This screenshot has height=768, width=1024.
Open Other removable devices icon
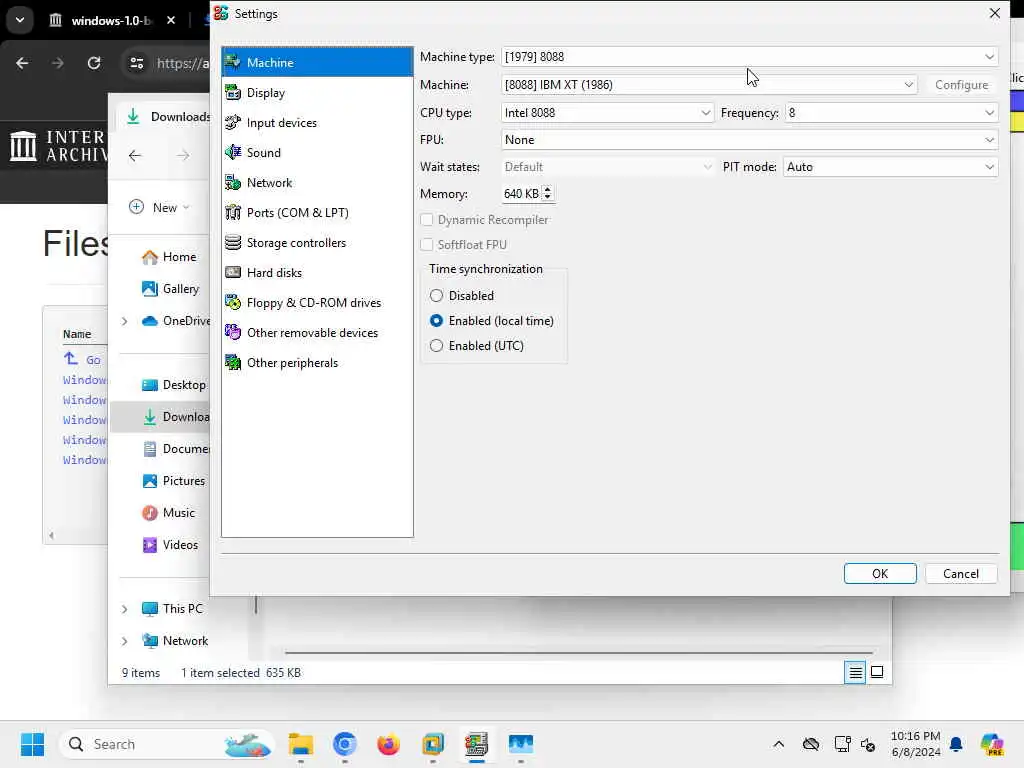232,332
